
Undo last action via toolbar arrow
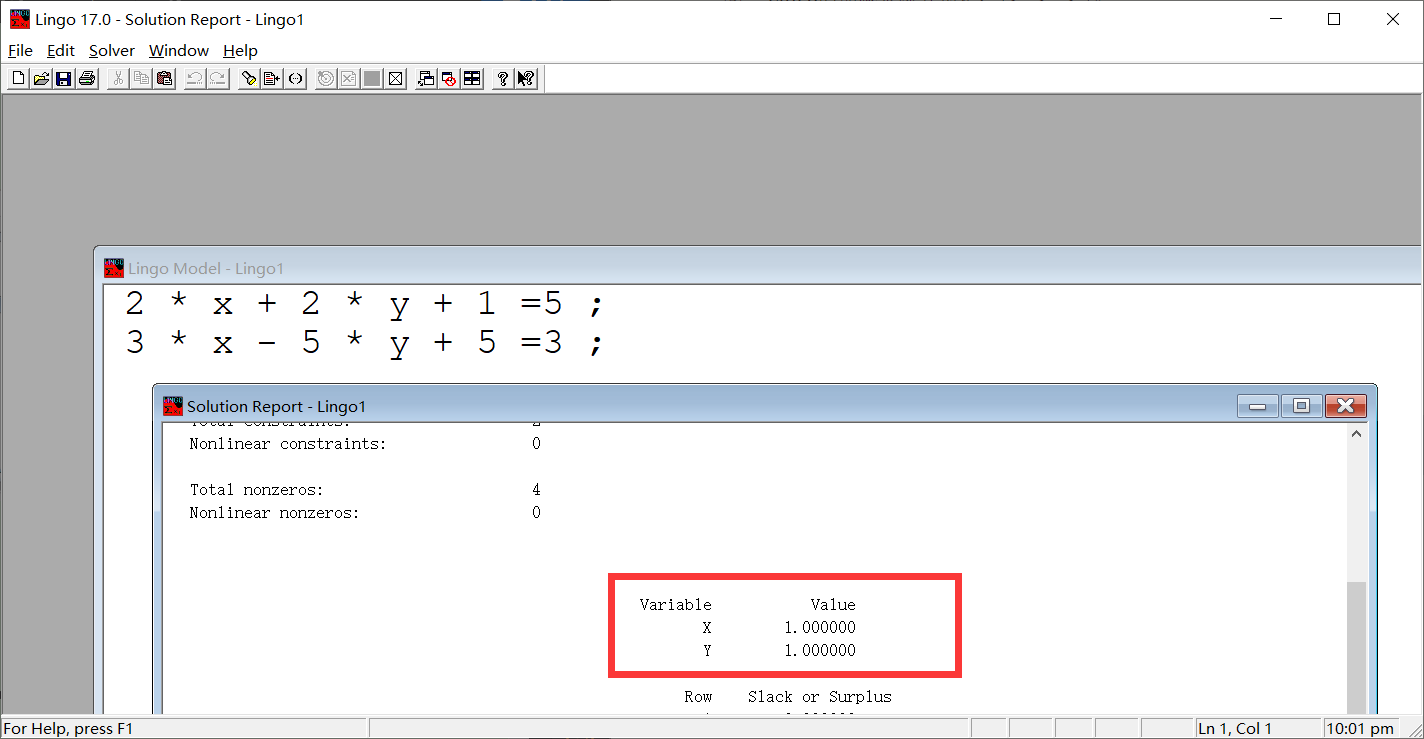point(195,79)
